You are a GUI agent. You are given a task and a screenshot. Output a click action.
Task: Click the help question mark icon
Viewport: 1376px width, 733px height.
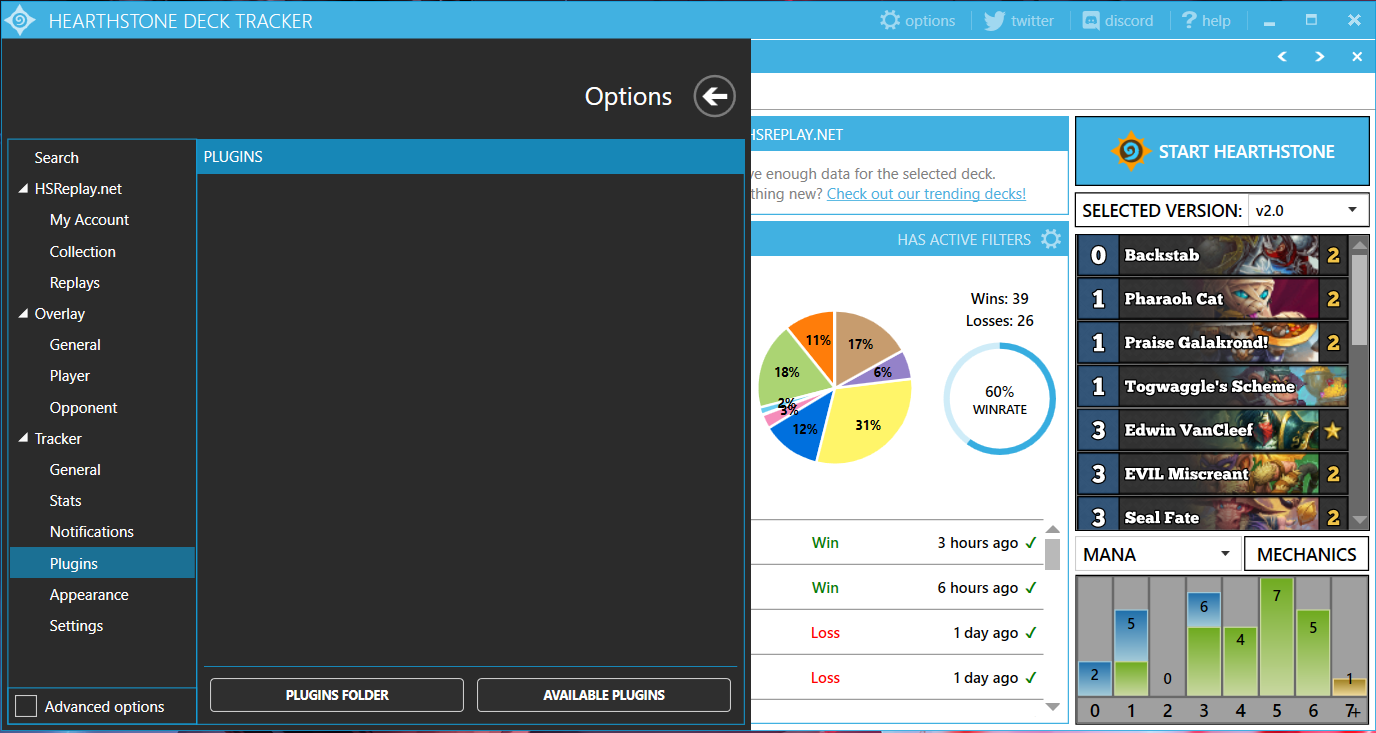(x=1189, y=20)
